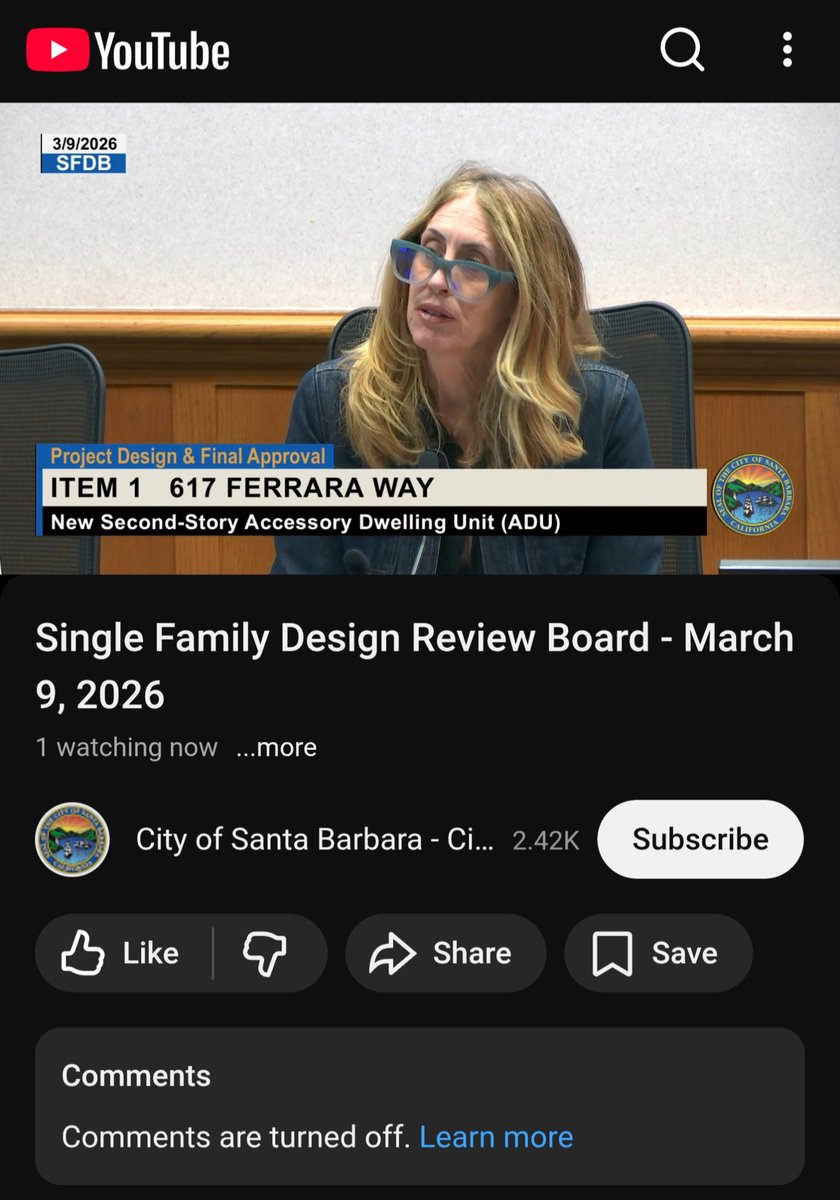Share the video
Image resolution: width=840 pixels, height=1200 pixels.
(445, 953)
